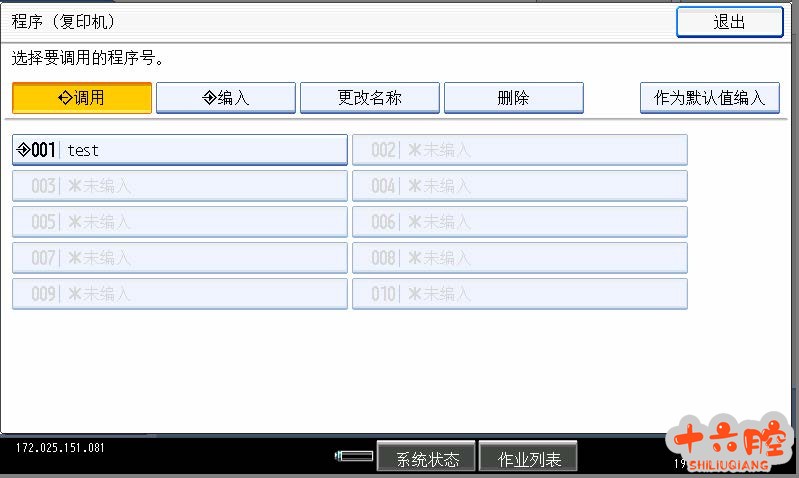Open 系统状态 system status

tap(427, 459)
